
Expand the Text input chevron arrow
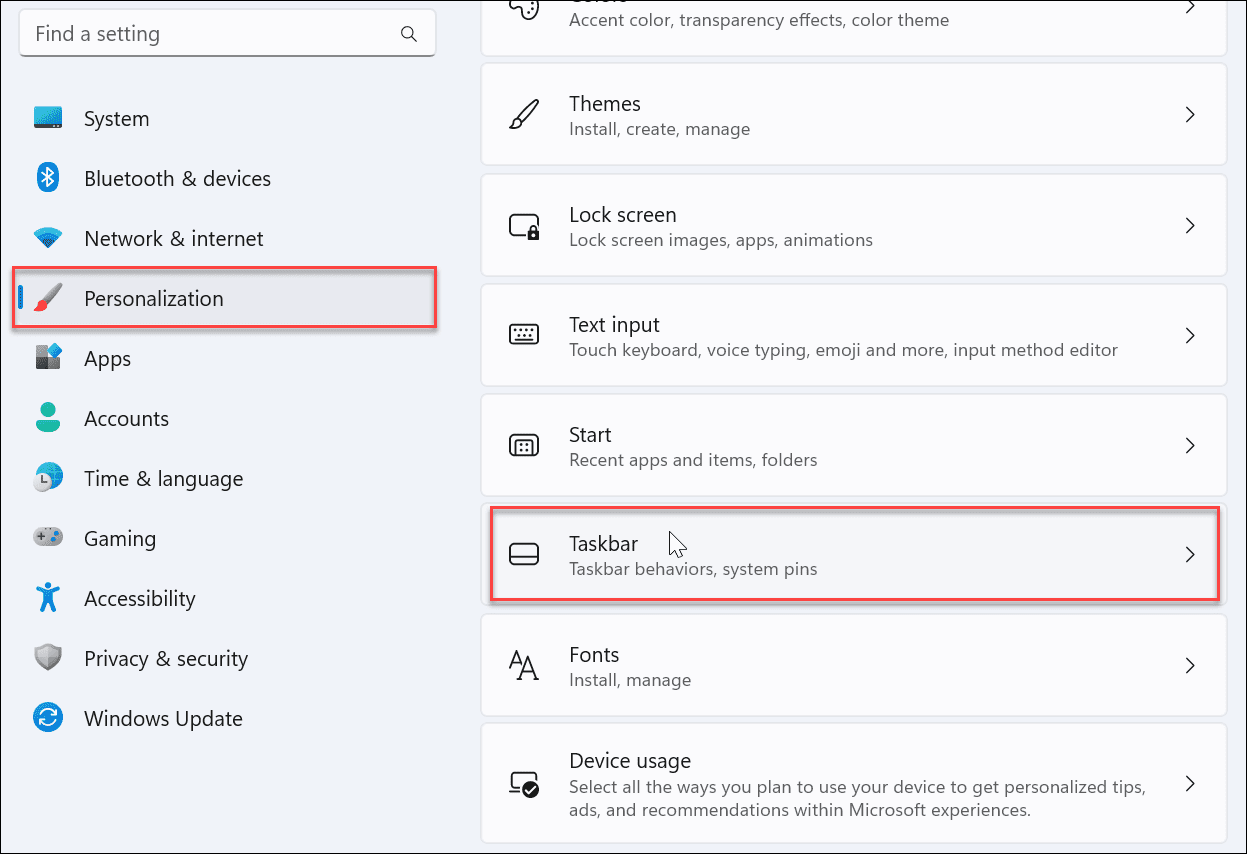coord(1190,335)
